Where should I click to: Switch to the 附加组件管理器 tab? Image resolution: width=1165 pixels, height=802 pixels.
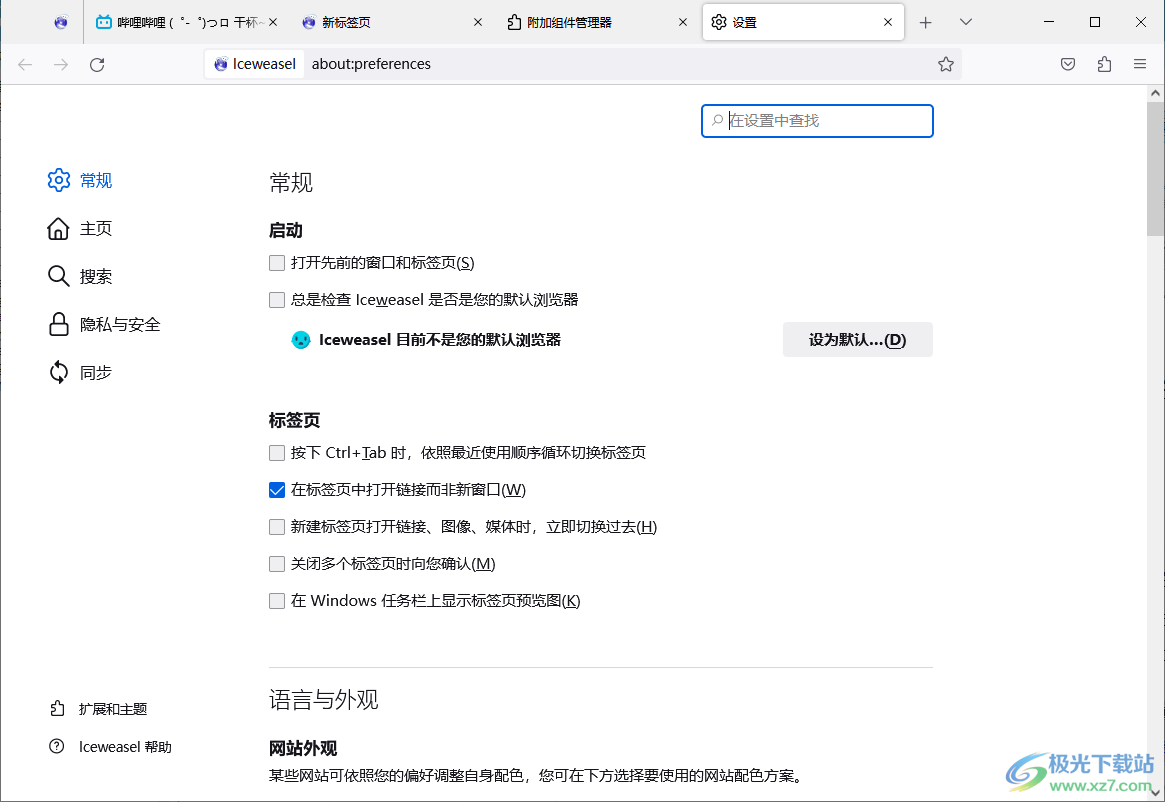[596, 22]
